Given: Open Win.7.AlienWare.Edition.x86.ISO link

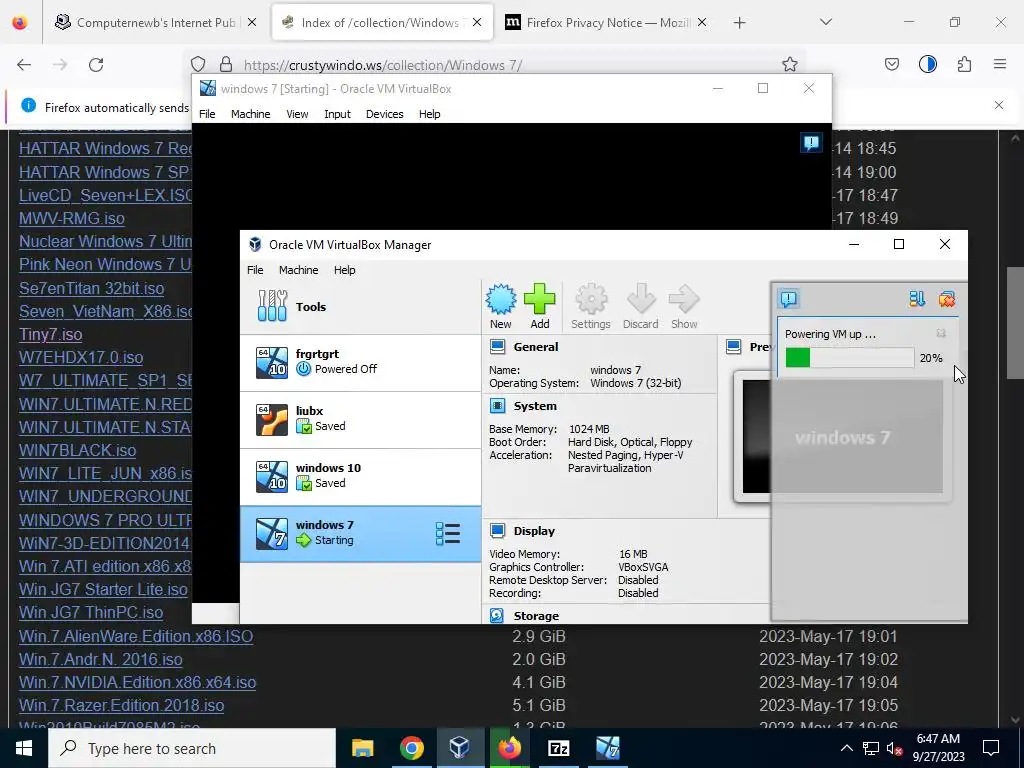Looking at the screenshot, I should 136,636.
